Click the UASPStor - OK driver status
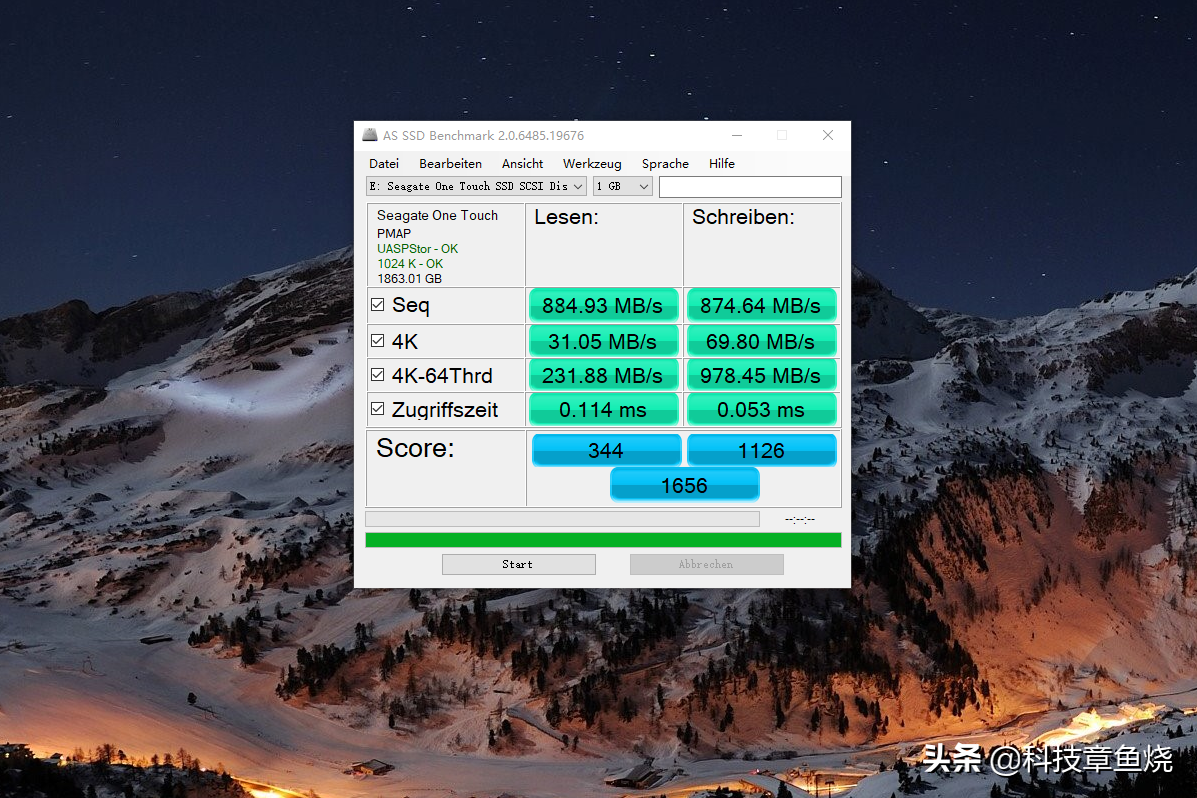 (418, 249)
